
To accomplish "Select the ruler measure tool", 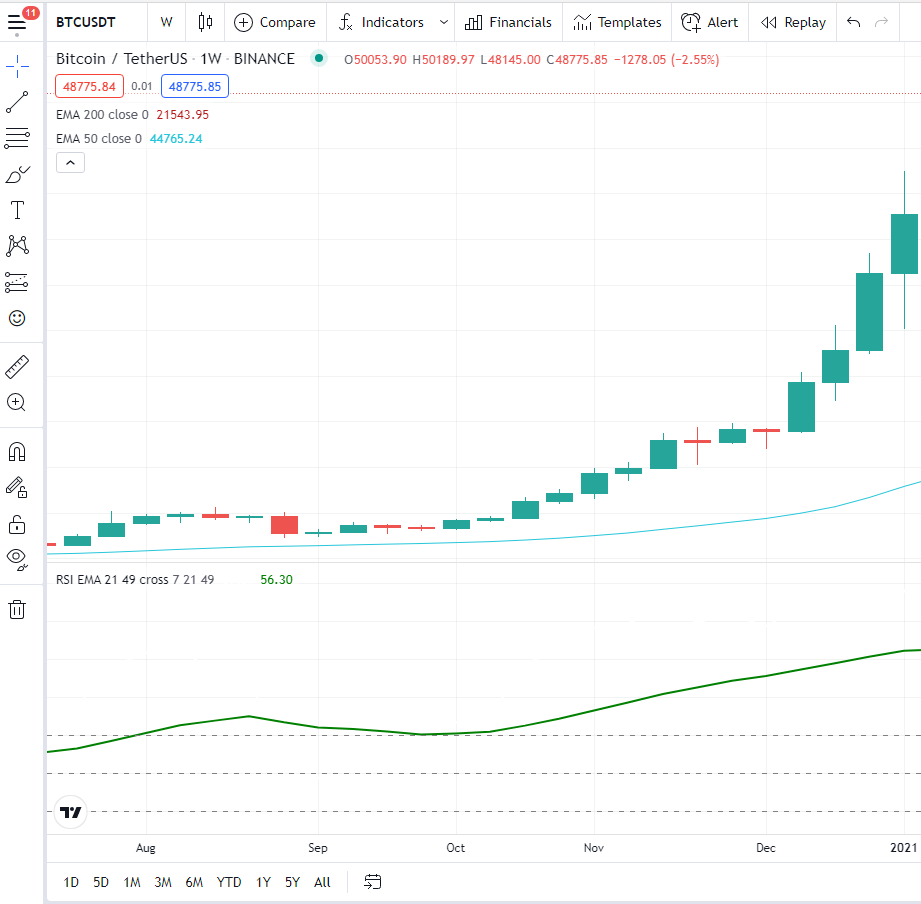I will pos(17,367).
